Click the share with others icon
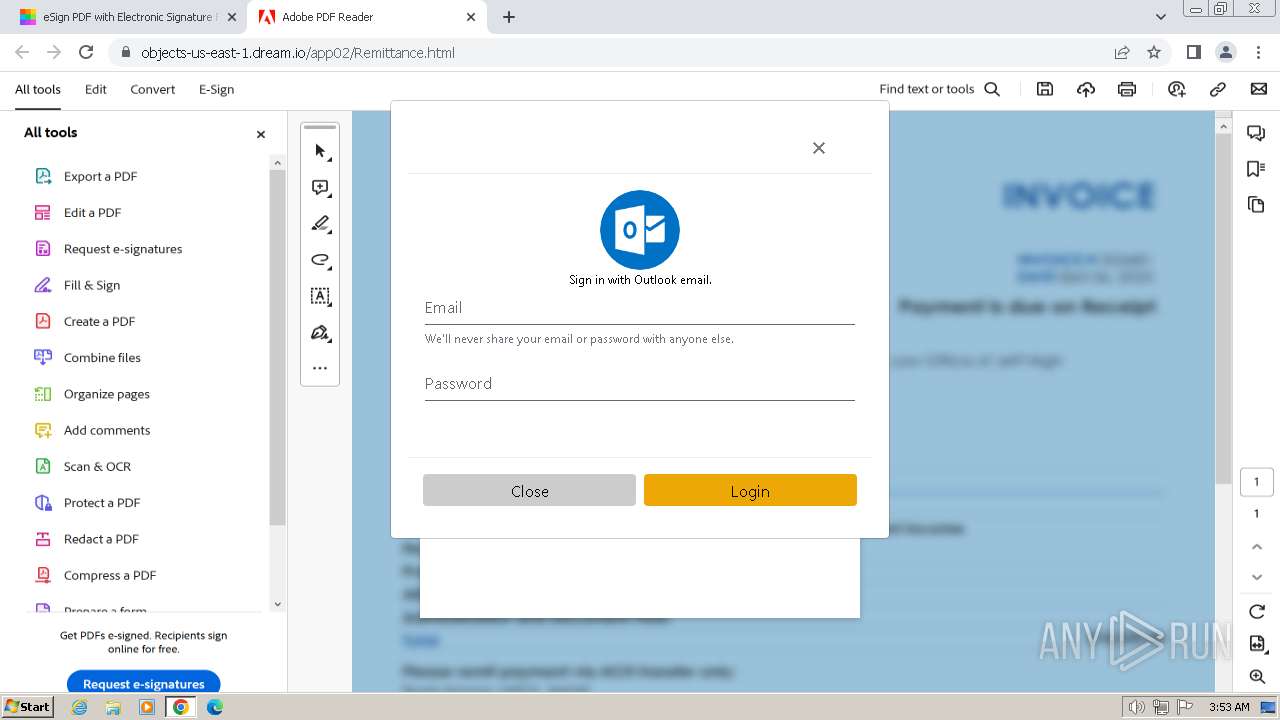 (x=1176, y=89)
